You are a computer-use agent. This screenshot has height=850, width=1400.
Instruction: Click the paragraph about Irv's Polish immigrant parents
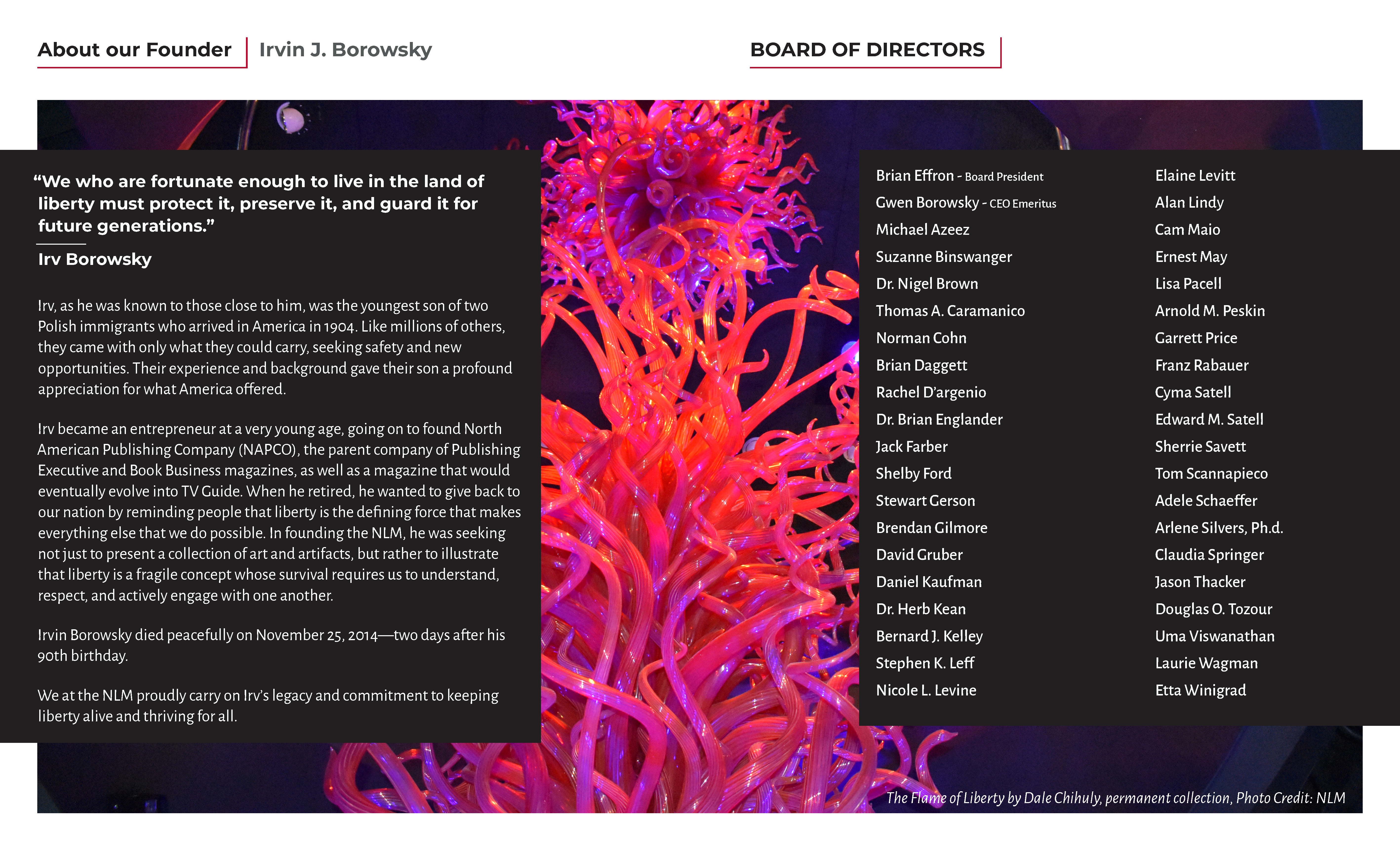[x=275, y=348]
